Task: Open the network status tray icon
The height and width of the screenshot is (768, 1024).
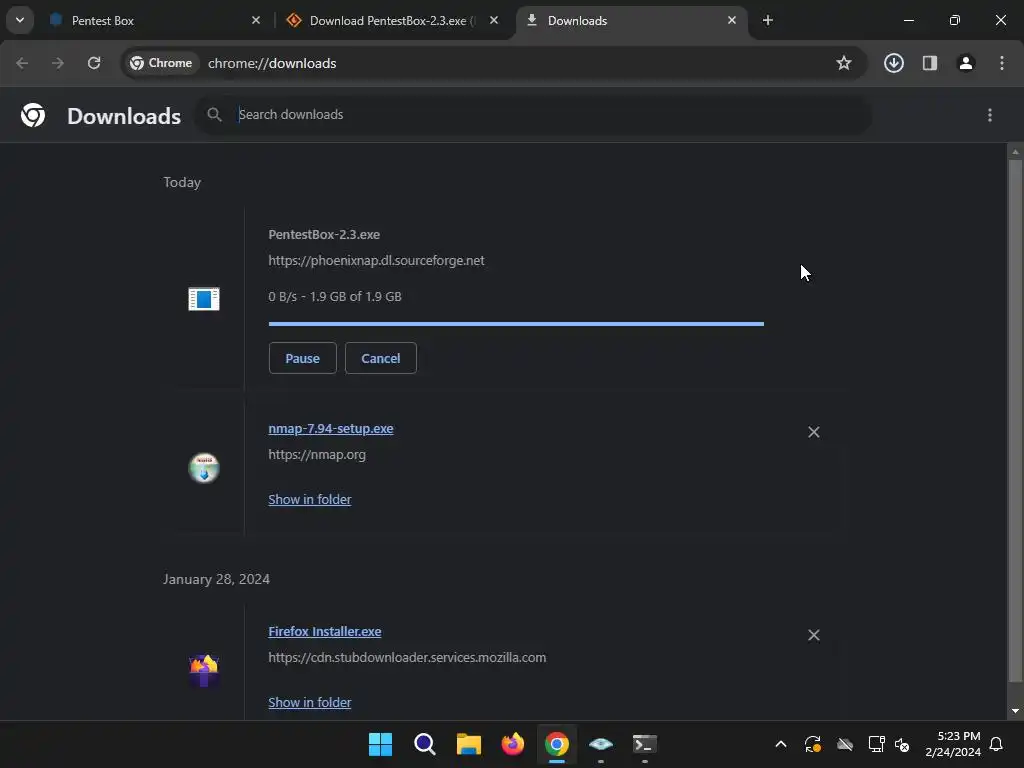Action: pos(876,744)
